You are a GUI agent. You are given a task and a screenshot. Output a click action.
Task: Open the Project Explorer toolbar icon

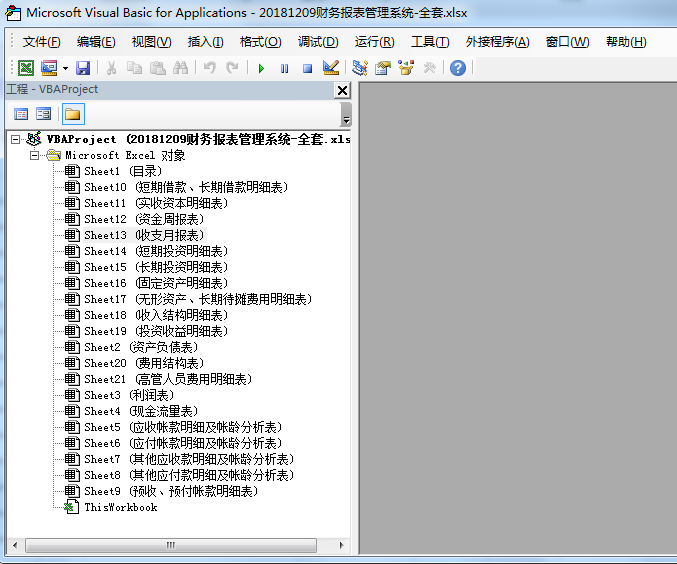(360, 67)
